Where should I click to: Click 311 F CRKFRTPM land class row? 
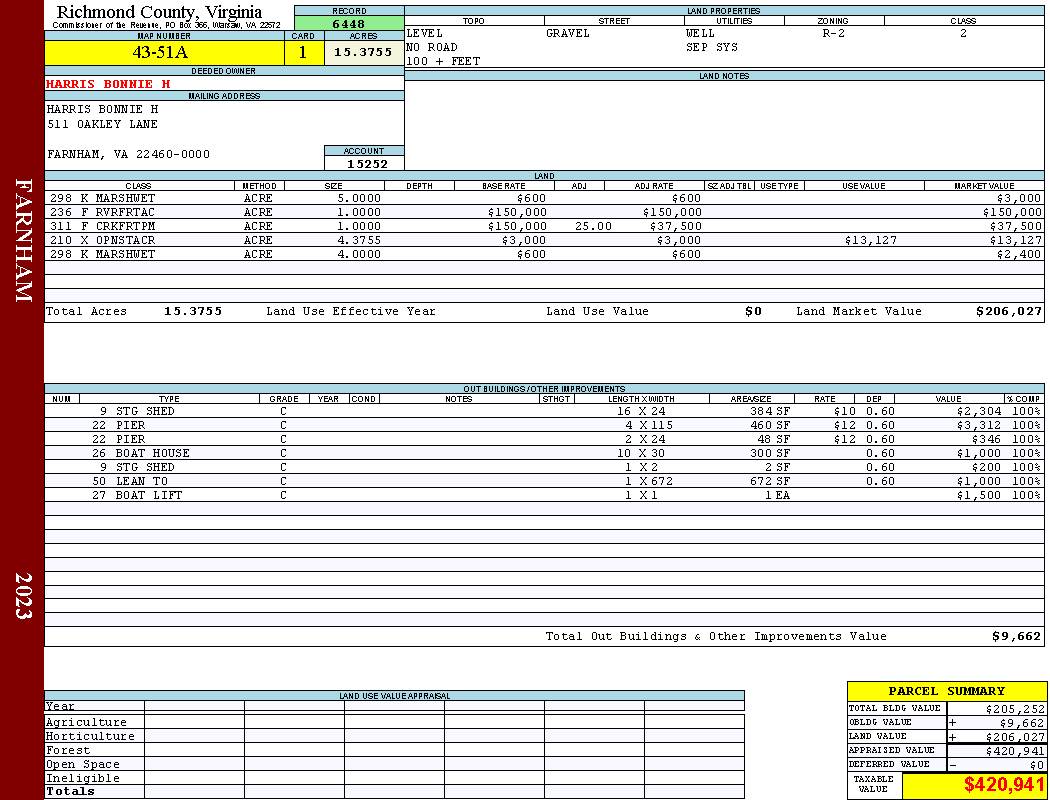544,226
